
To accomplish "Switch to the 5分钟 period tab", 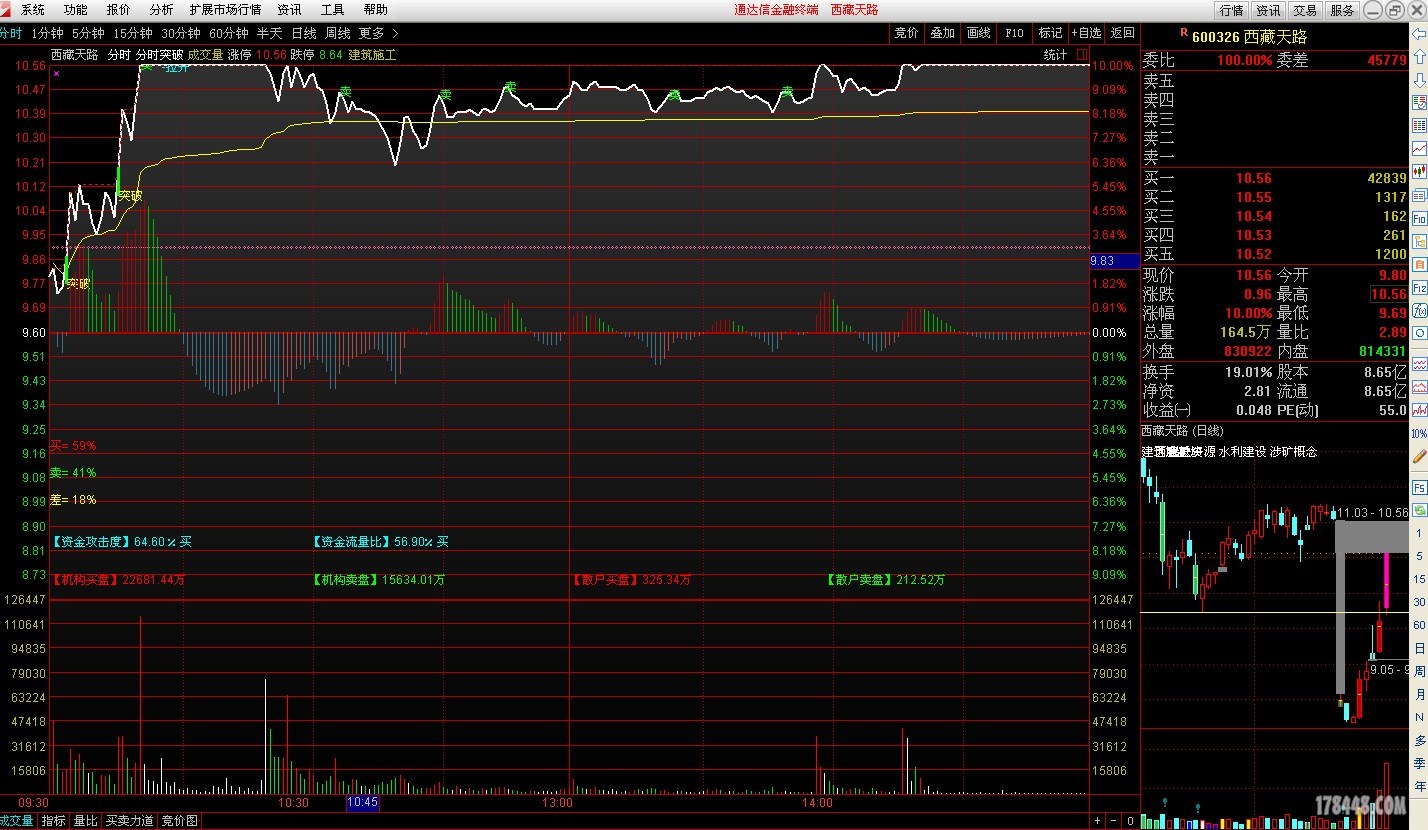I will point(88,33).
